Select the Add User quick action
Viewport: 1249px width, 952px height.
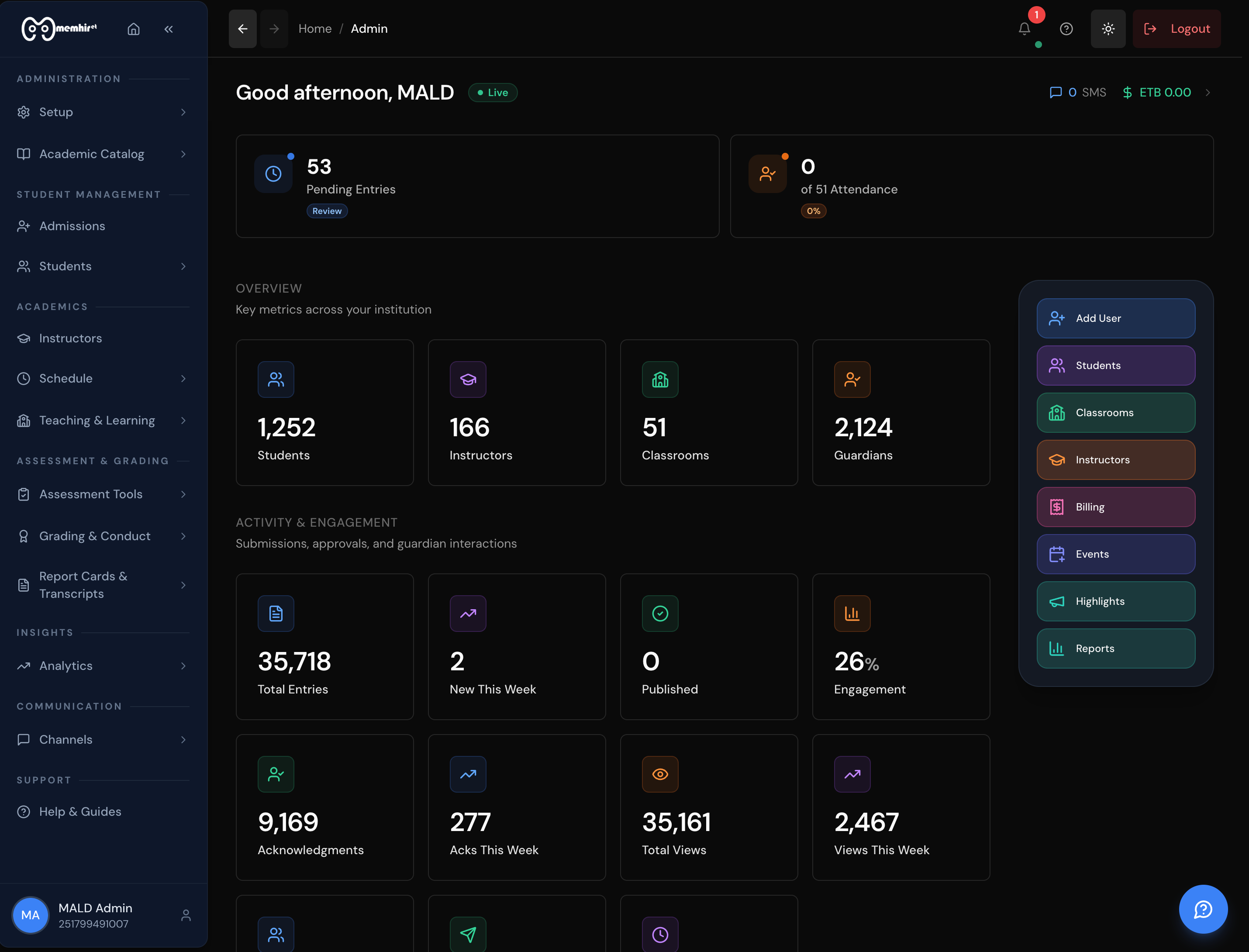point(1115,318)
